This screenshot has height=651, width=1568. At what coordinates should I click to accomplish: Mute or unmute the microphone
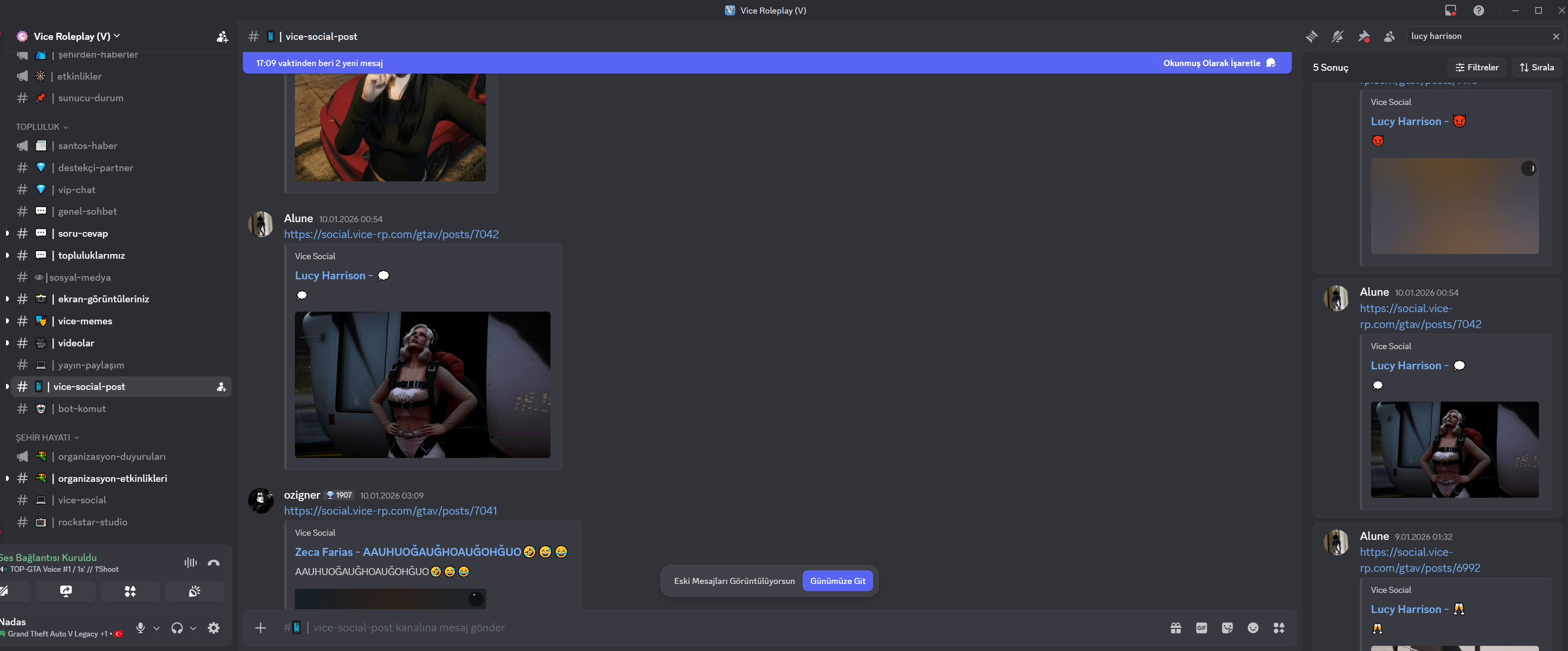pos(141,628)
